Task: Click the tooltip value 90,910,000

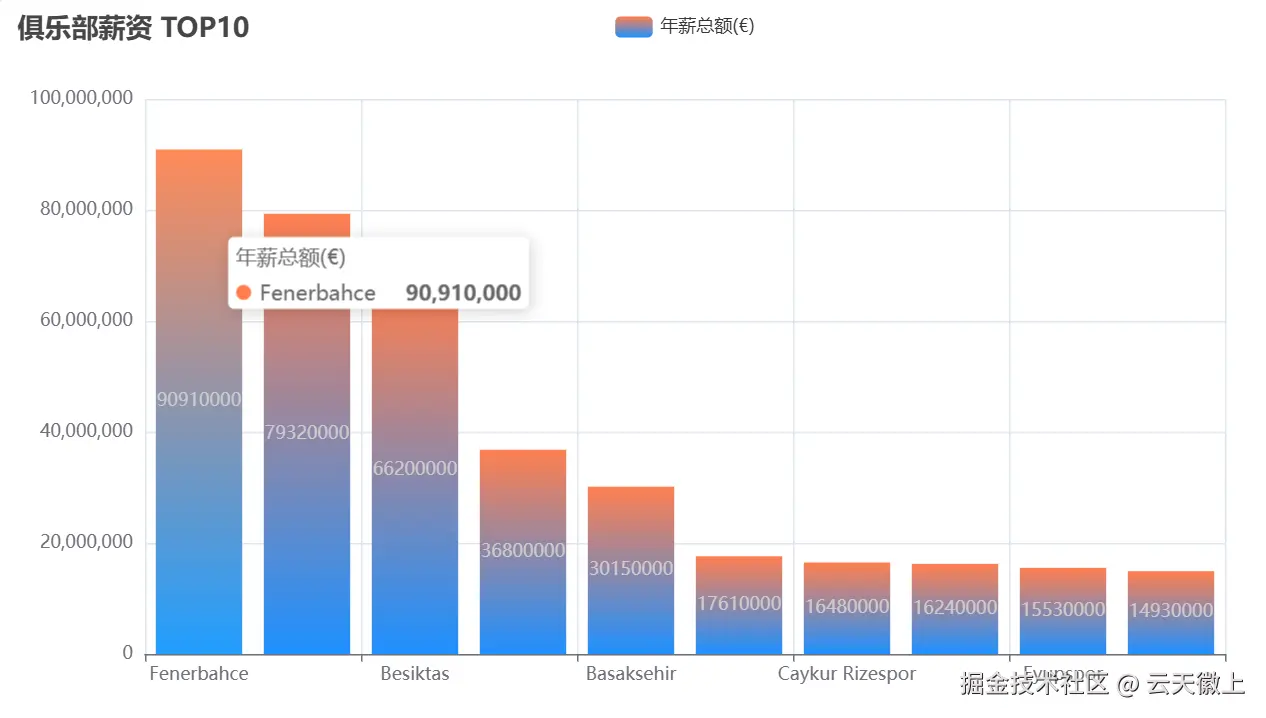Action: tap(463, 293)
